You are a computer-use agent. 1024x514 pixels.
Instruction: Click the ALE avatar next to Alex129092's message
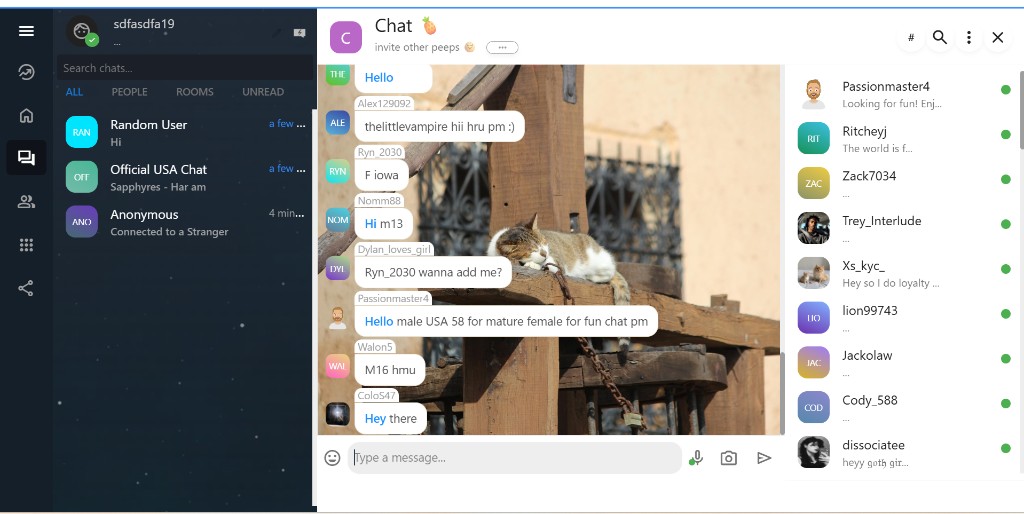[x=338, y=123]
